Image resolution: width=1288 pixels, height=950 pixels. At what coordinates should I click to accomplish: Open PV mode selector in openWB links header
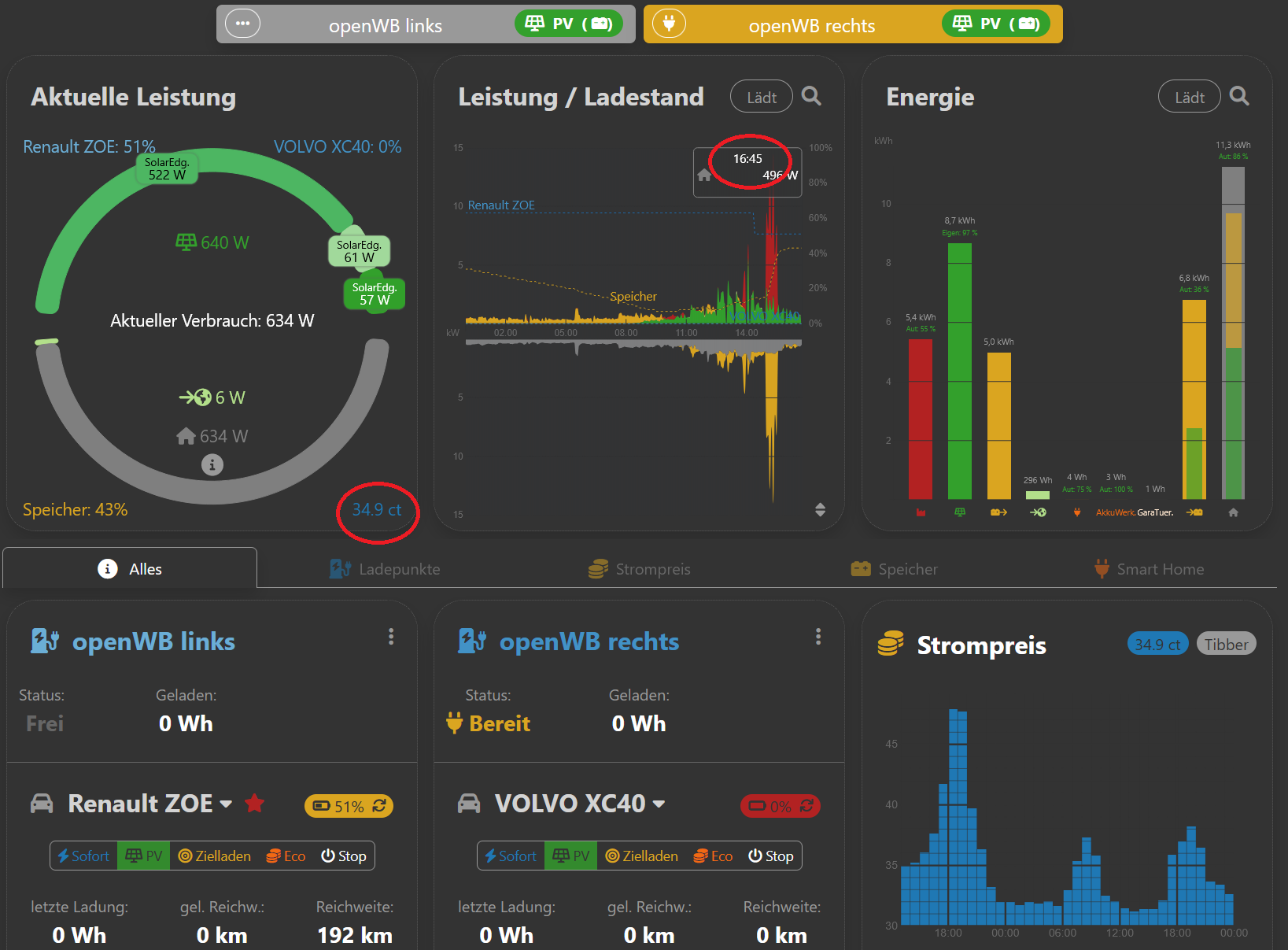[x=569, y=24]
